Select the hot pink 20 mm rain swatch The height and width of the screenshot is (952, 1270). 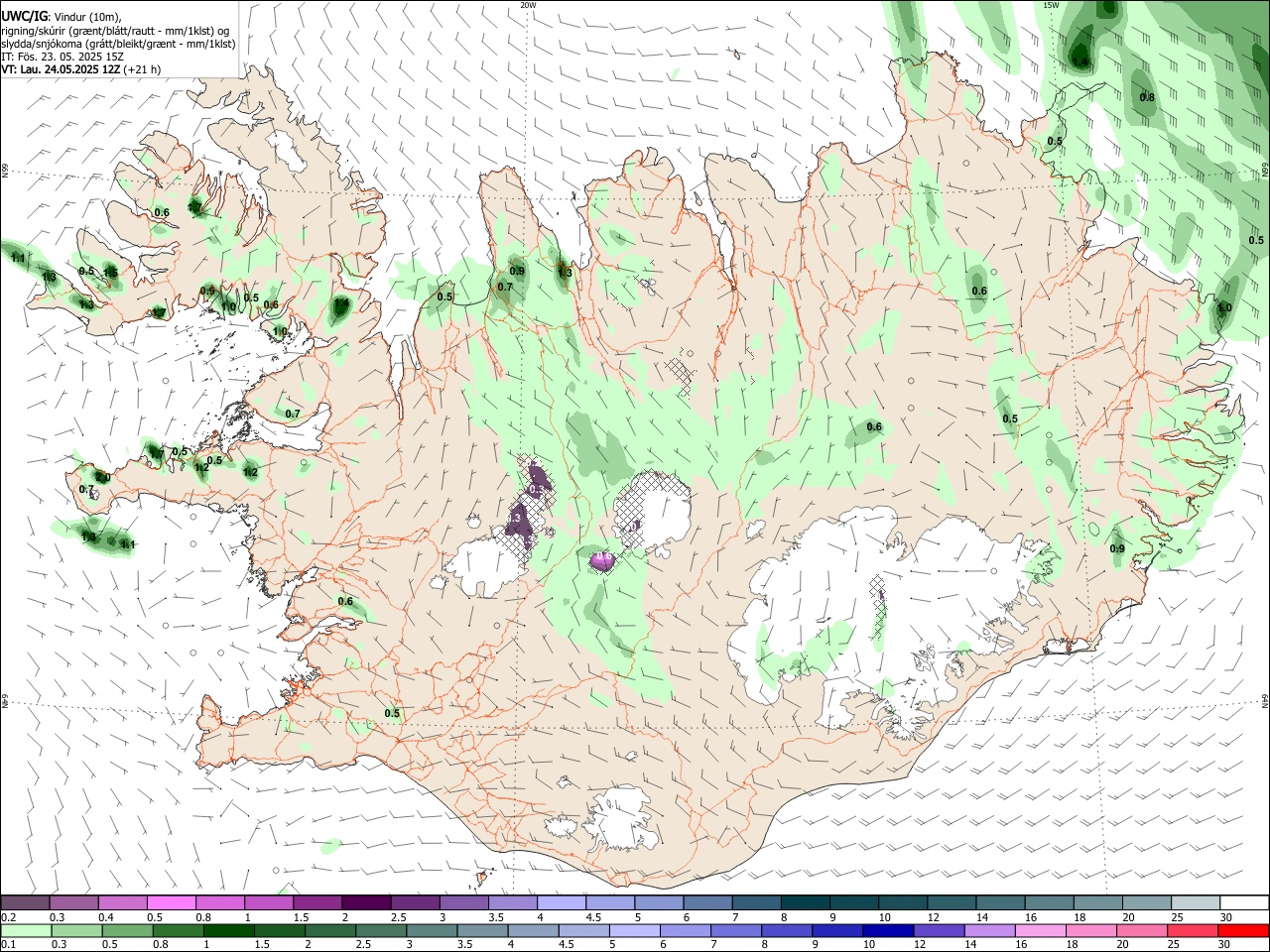[1142, 930]
